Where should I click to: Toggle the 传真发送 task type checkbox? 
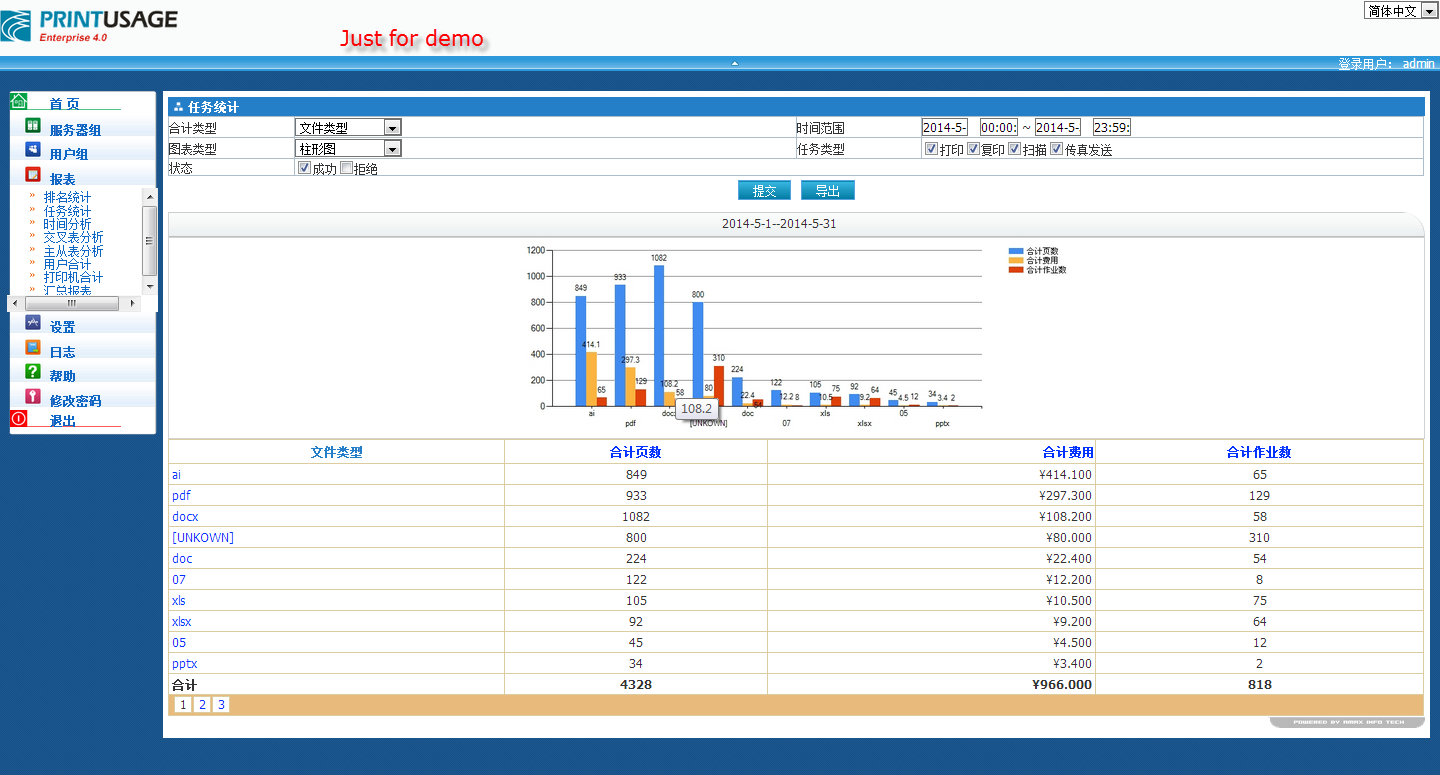[1056, 148]
